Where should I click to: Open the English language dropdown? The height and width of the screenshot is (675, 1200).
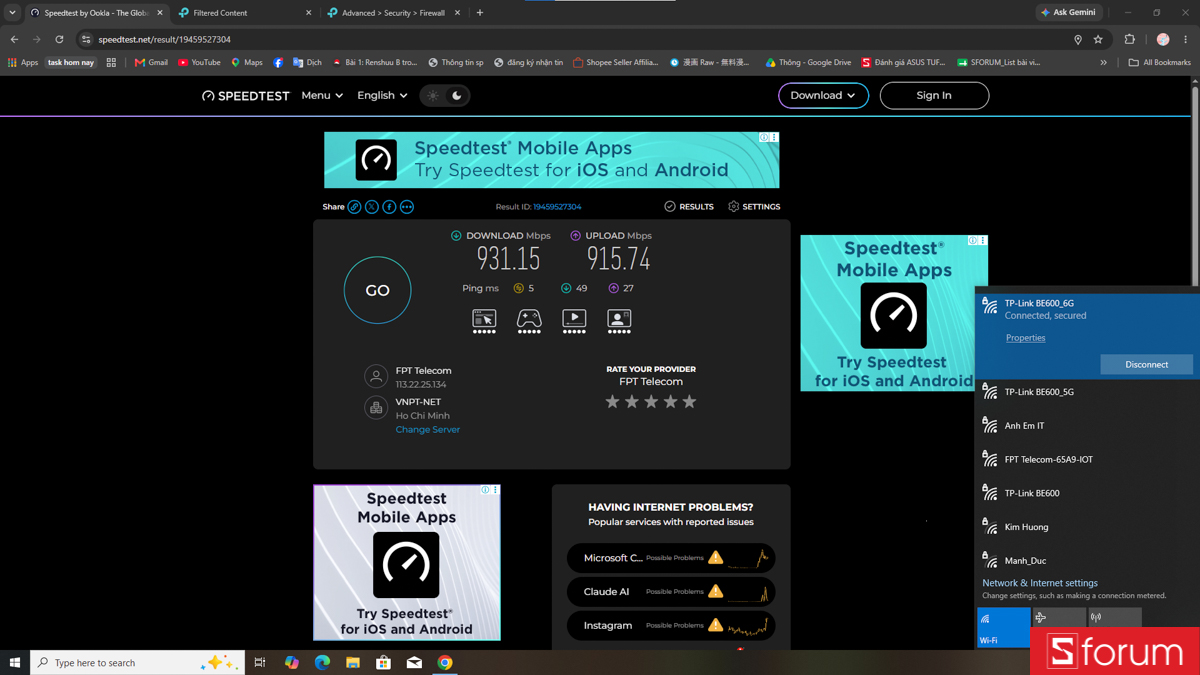[382, 96]
